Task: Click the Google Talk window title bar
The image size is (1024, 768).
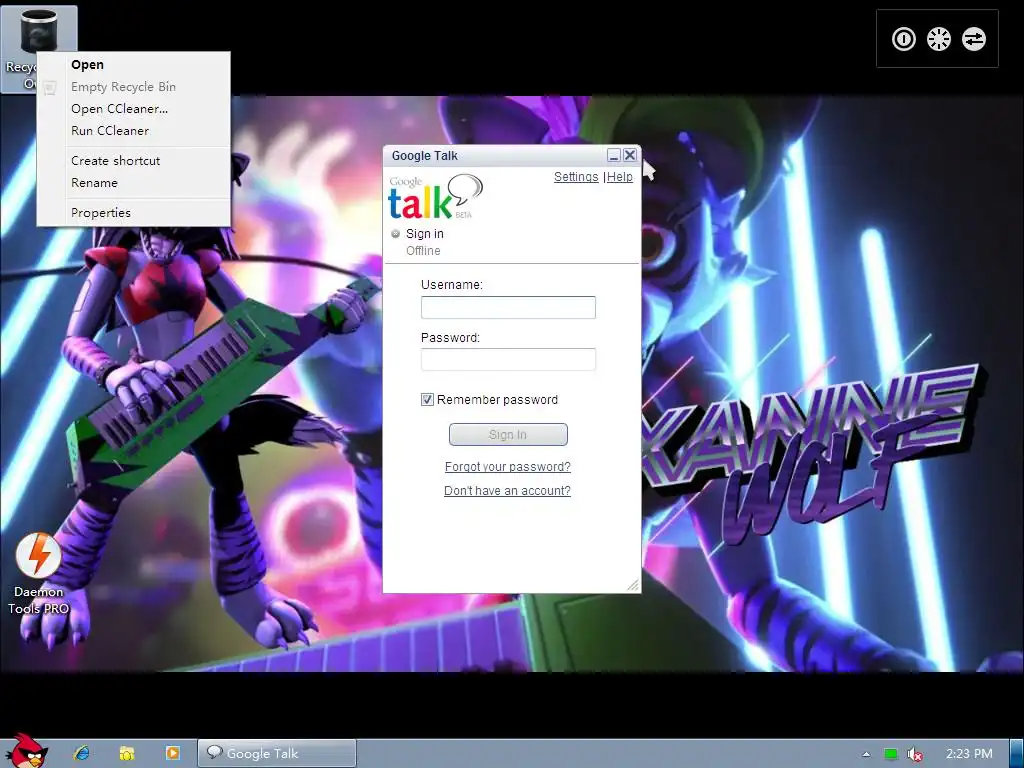Action: (x=496, y=155)
